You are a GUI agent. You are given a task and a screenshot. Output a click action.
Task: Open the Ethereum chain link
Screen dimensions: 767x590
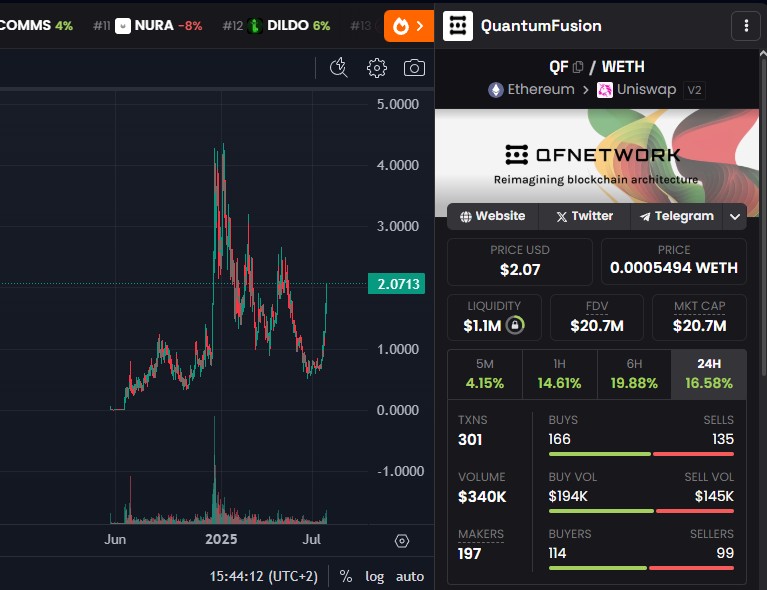[531, 90]
